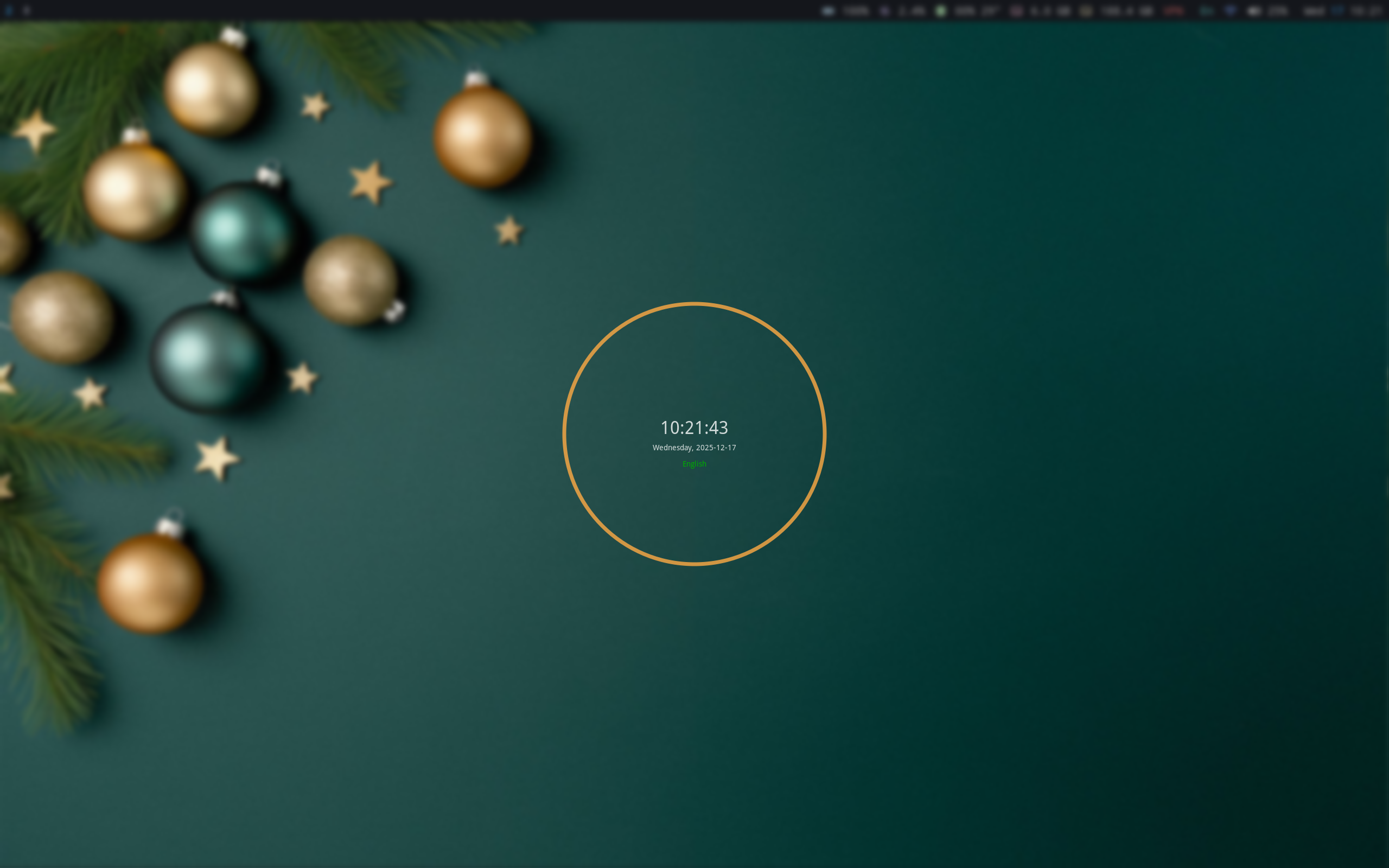Click the pale blue icon before 100% reading

pyautogui.click(x=827, y=11)
